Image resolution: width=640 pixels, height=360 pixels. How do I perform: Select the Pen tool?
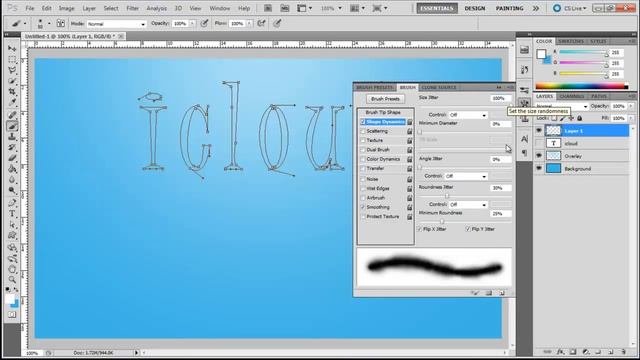(12, 203)
